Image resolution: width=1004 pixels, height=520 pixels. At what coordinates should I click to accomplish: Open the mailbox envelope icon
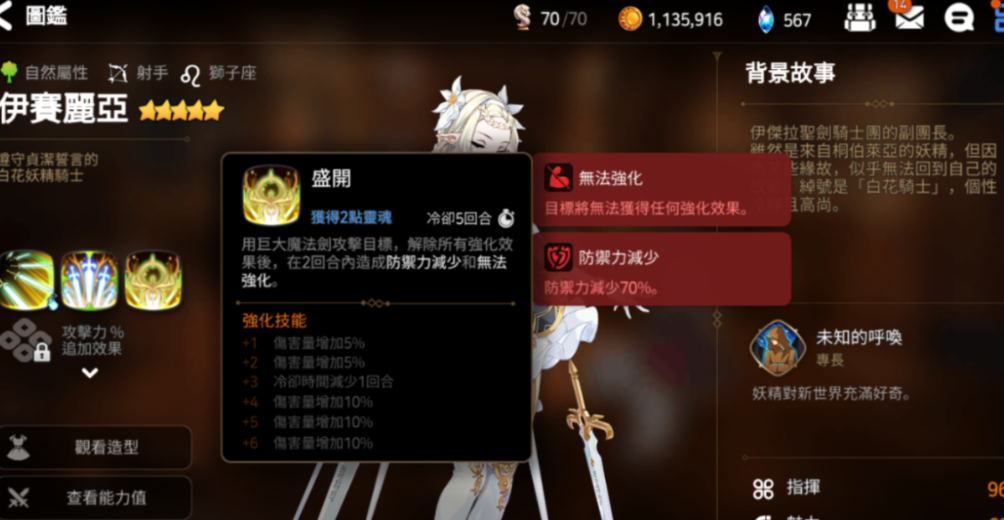point(909,19)
